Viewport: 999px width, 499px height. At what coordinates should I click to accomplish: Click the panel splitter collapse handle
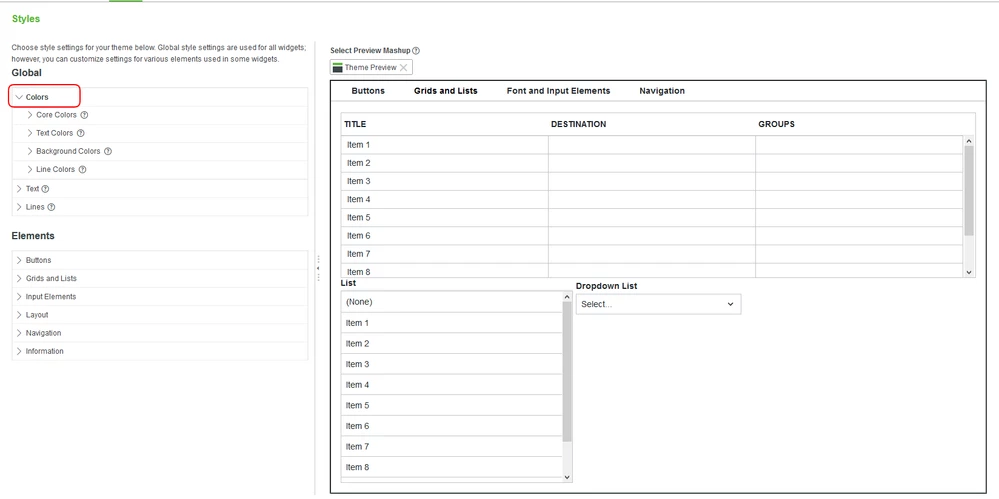pos(318,269)
